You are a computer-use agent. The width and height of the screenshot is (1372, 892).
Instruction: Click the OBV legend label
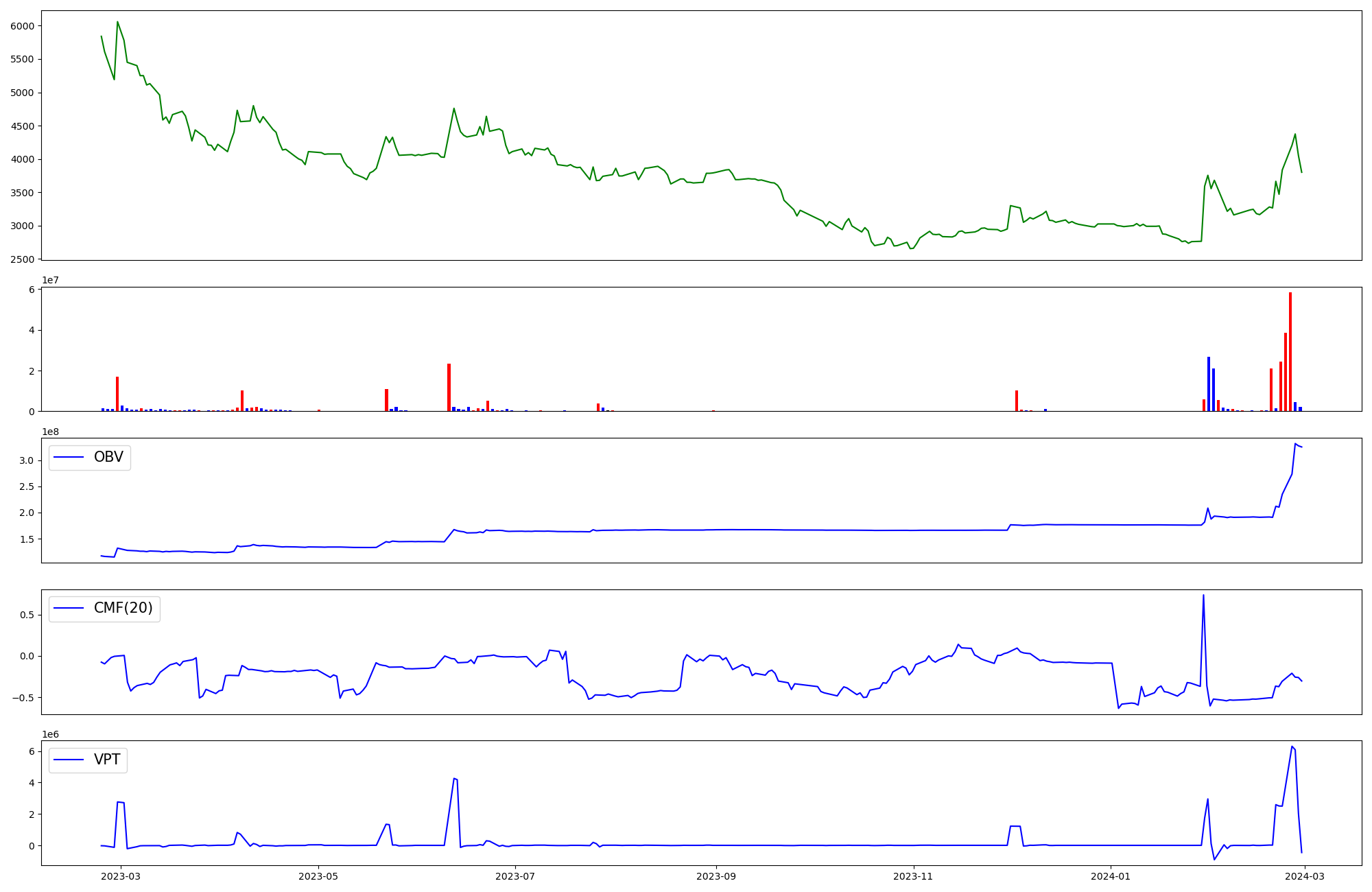click(108, 457)
